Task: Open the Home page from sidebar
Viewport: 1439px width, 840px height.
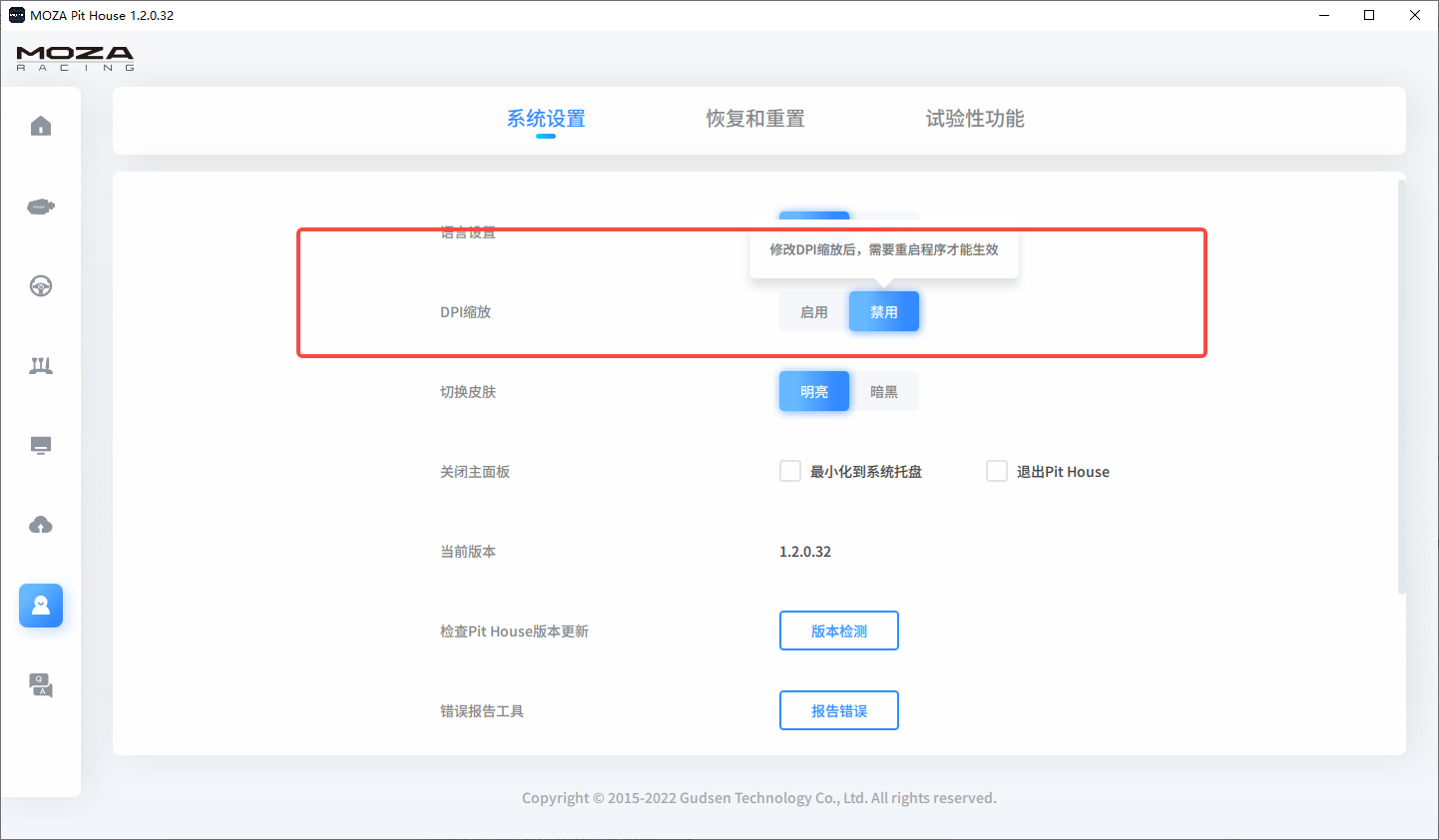Action: point(41,126)
